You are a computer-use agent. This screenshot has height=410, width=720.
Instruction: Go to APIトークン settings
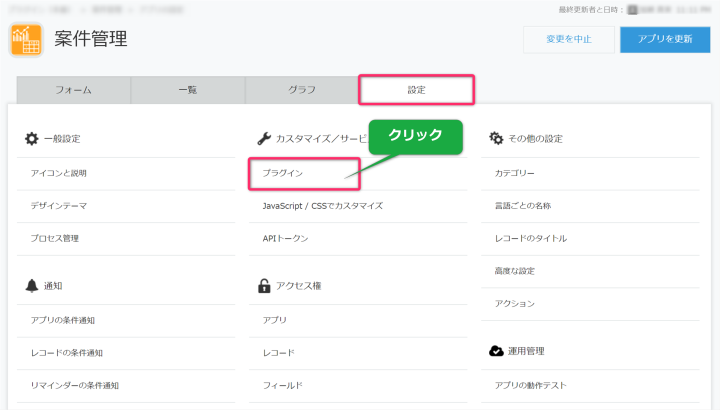click(x=279, y=238)
